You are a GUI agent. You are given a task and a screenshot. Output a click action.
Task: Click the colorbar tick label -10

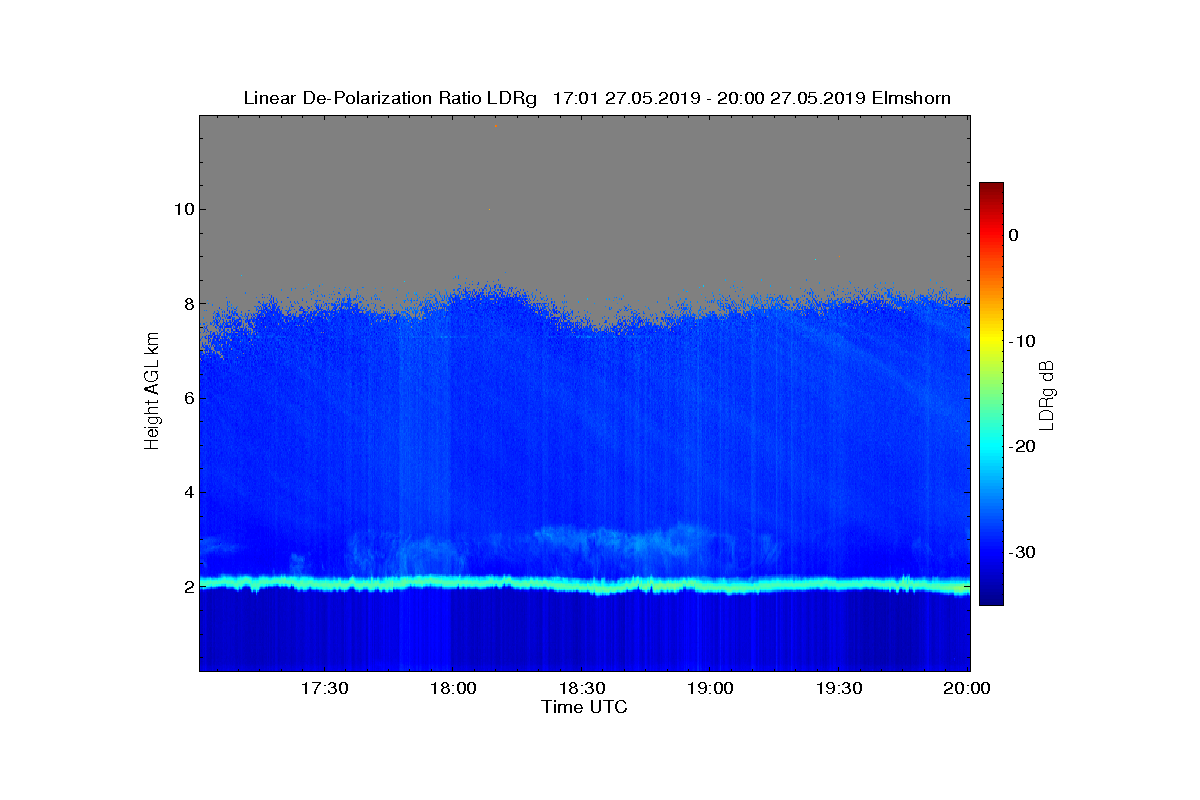pyautogui.click(x=1020, y=341)
